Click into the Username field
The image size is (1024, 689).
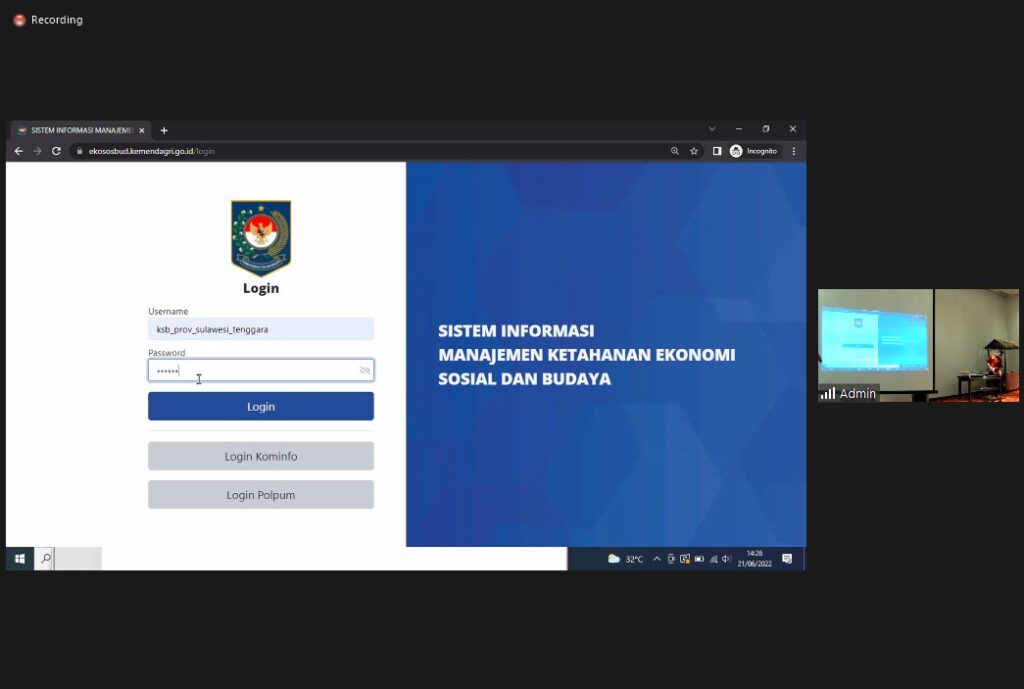click(261, 329)
